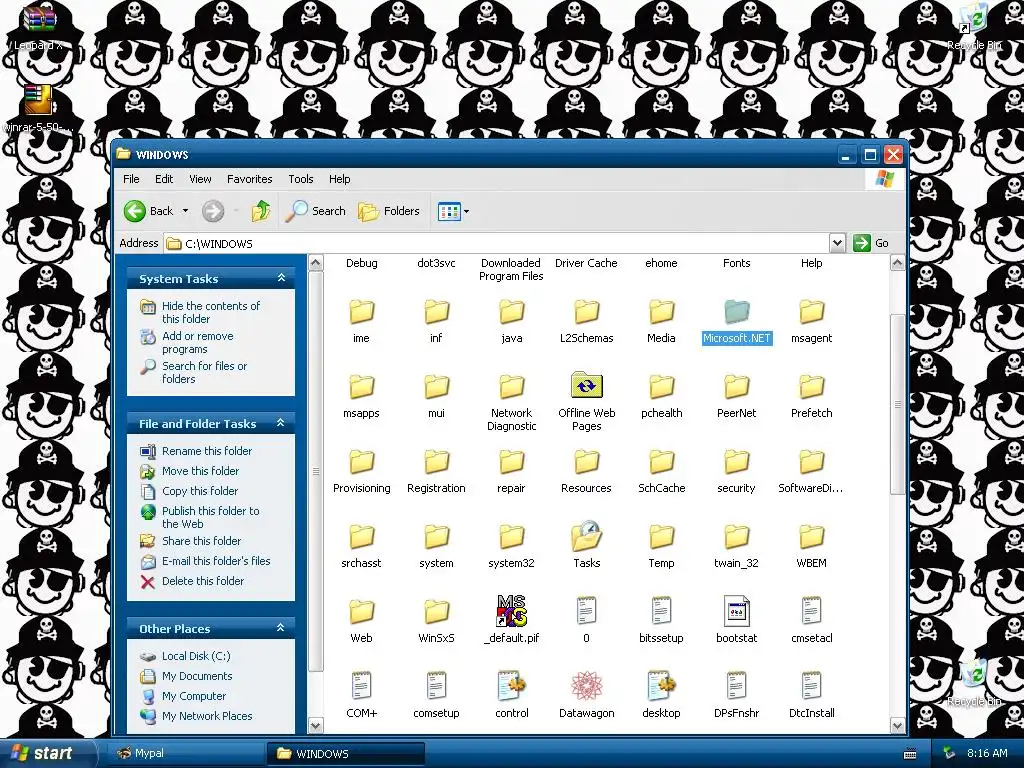Select the control file icon
Viewport: 1024px width, 768px height.
(511, 686)
